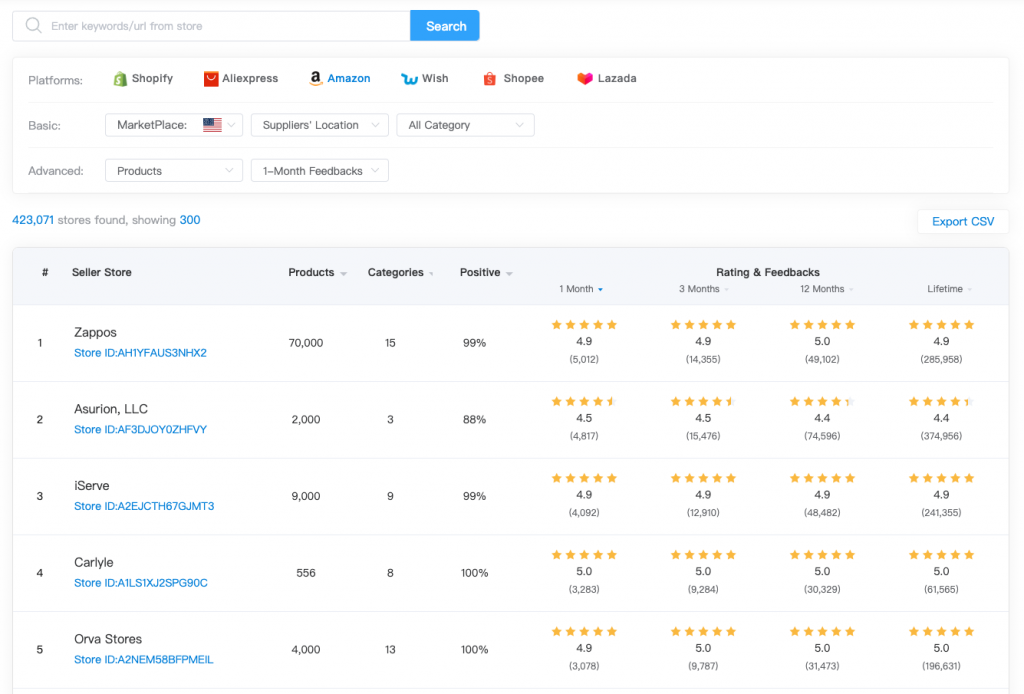Select the Aliexpress platform

pyautogui.click(x=240, y=78)
